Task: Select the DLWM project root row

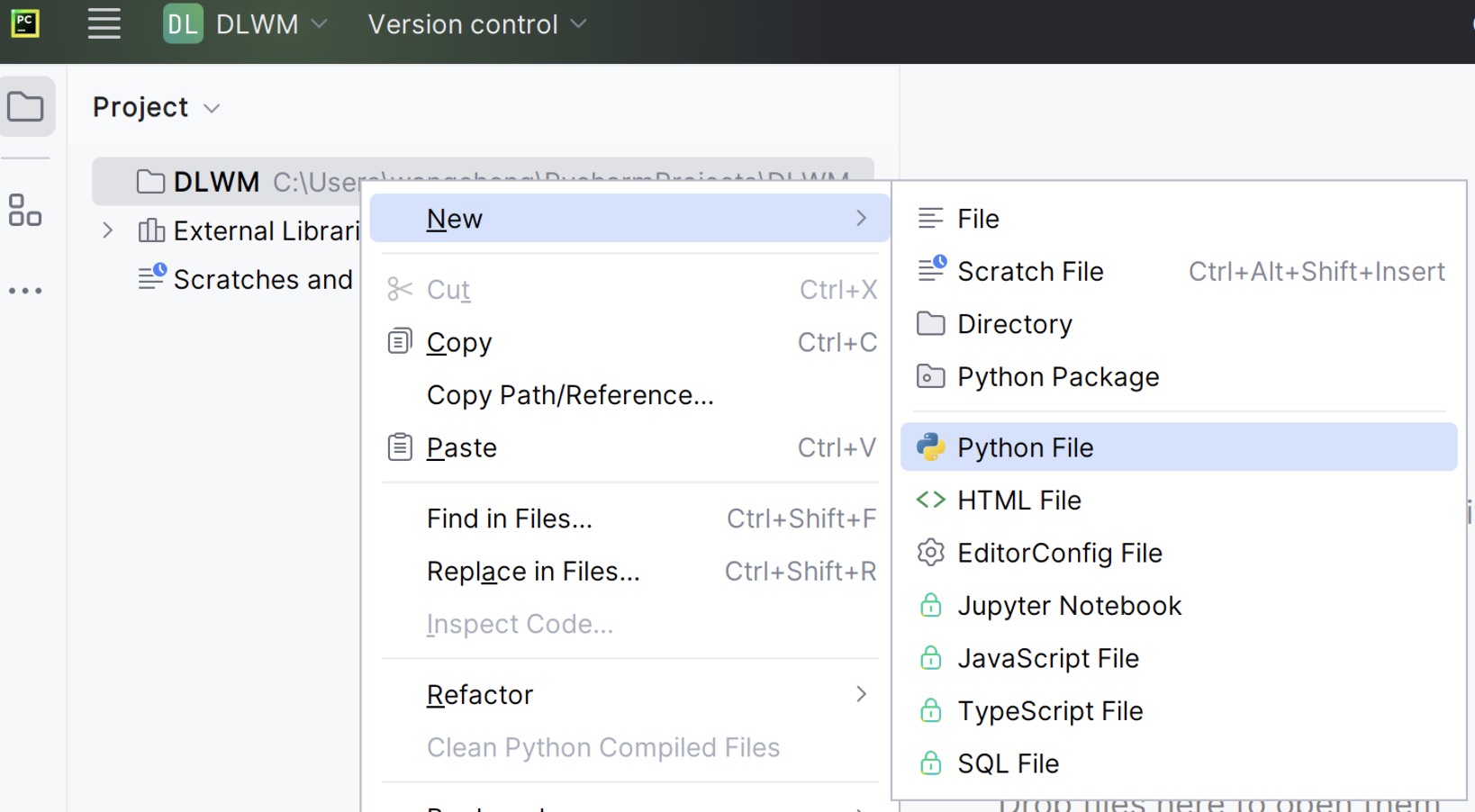Action: coord(483,182)
